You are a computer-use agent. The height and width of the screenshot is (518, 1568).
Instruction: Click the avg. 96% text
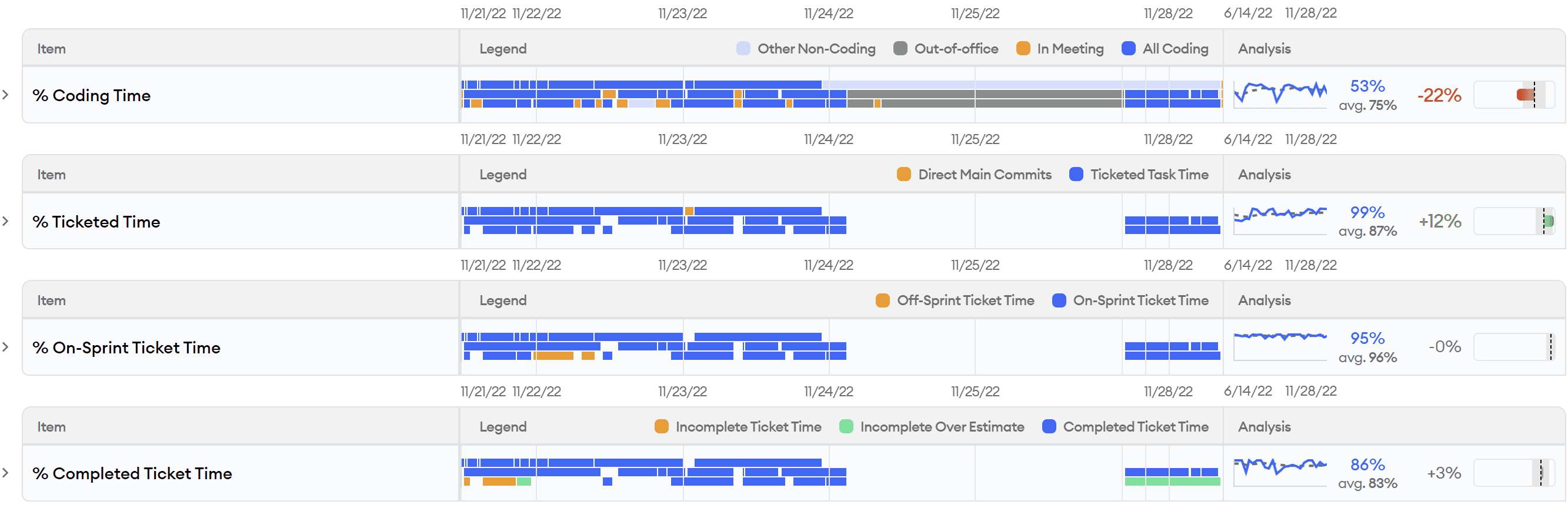click(x=1367, y=357)
